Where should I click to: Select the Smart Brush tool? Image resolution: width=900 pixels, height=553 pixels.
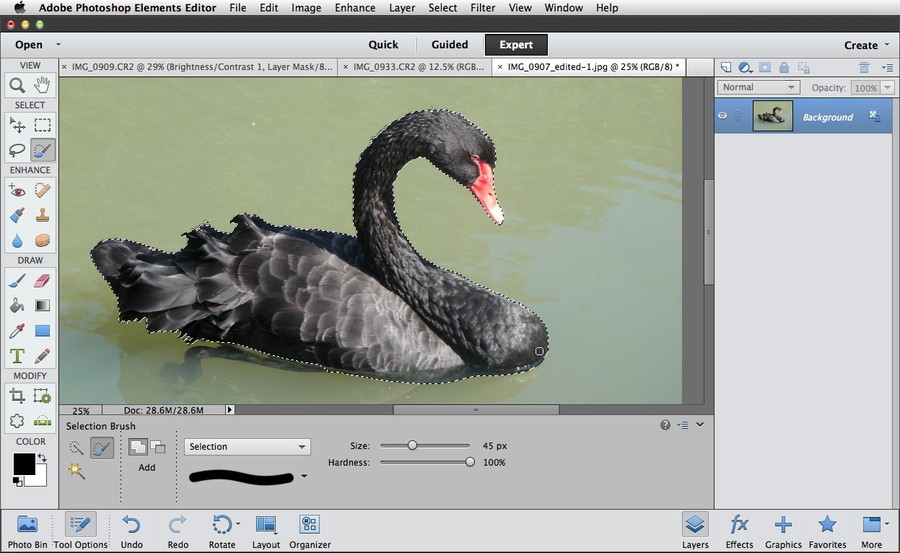[x=17, y=215]
